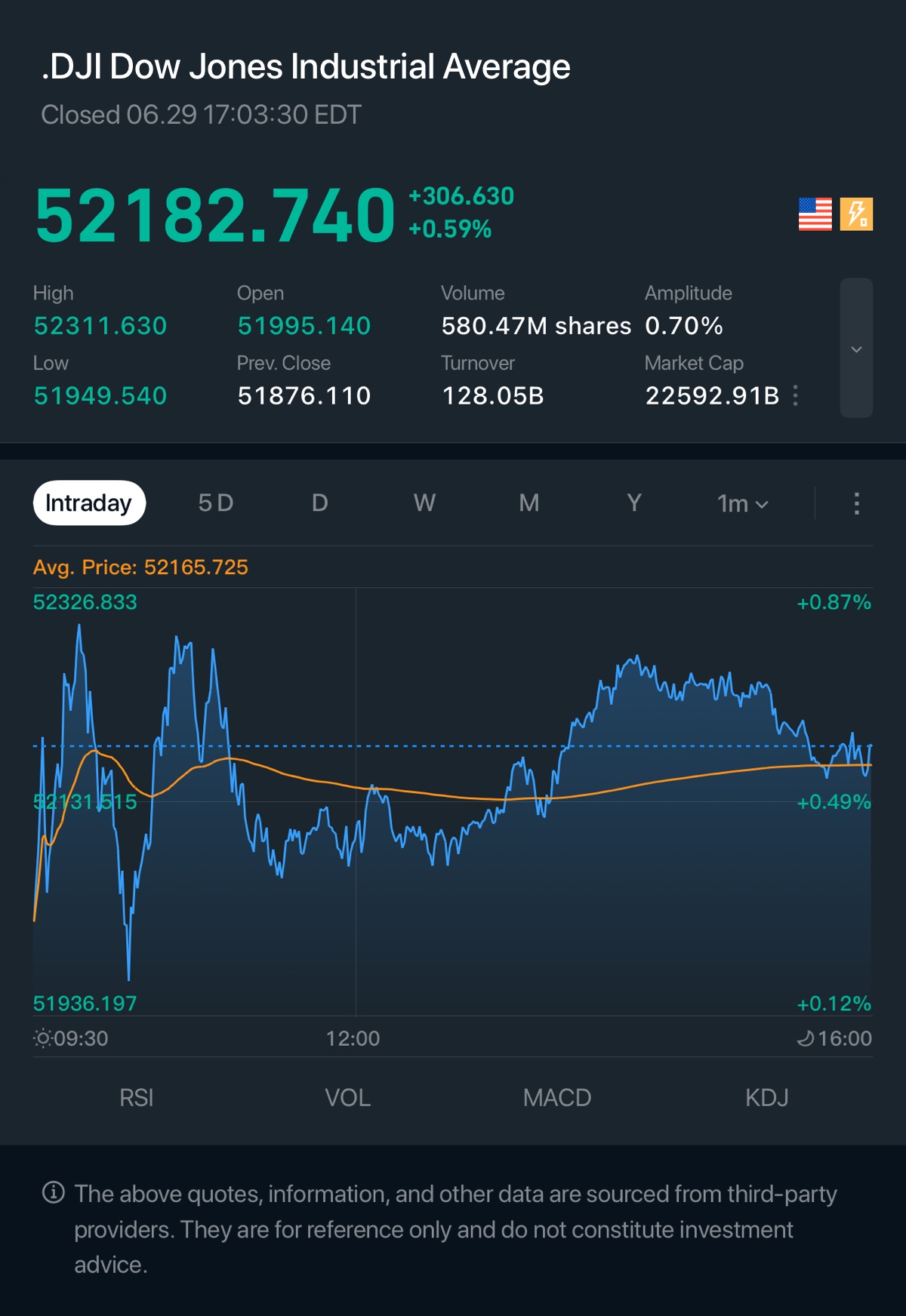Tap the +0.87% axis label
Viewport: 906px width, 1316px height.
(834, 602)
